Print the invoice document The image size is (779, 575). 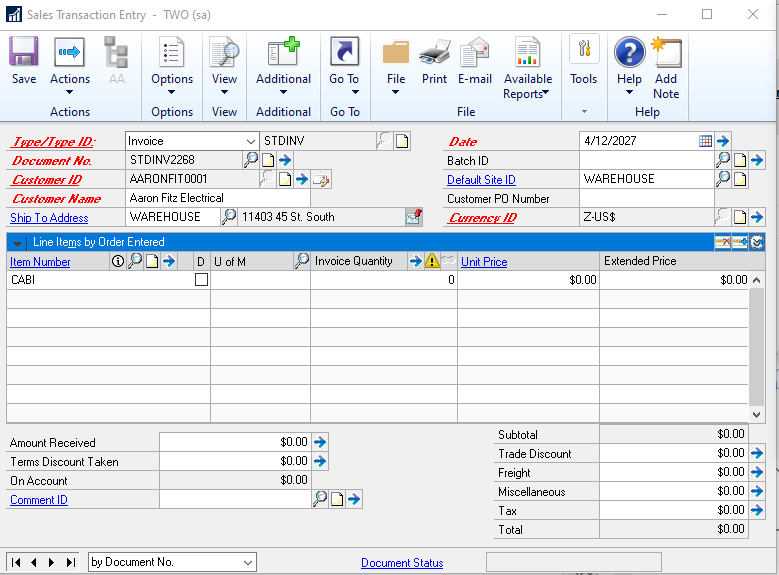click(x=434, y=61)
